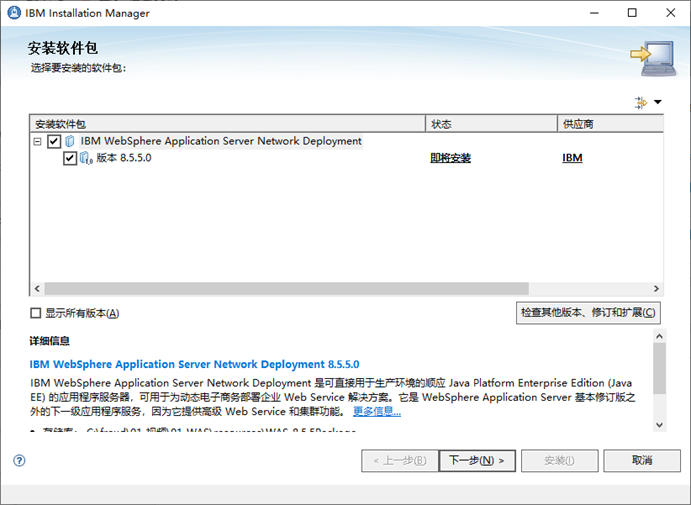Screen dimensions: 691x505
Task: Close the IBM Installation Manager window
Action: (x=670, y=13)
